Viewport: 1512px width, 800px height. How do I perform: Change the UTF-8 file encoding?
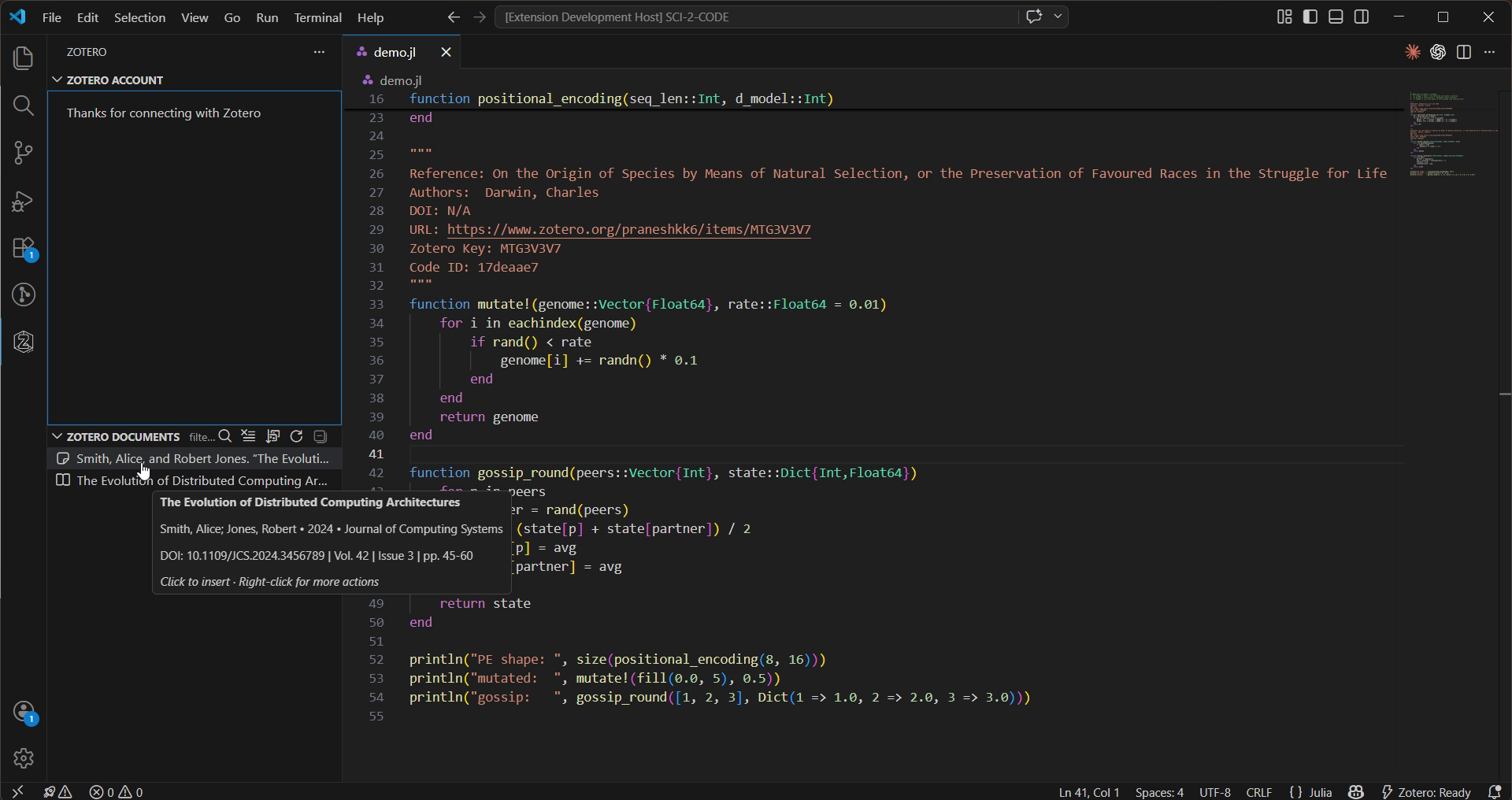(1215, 792)
